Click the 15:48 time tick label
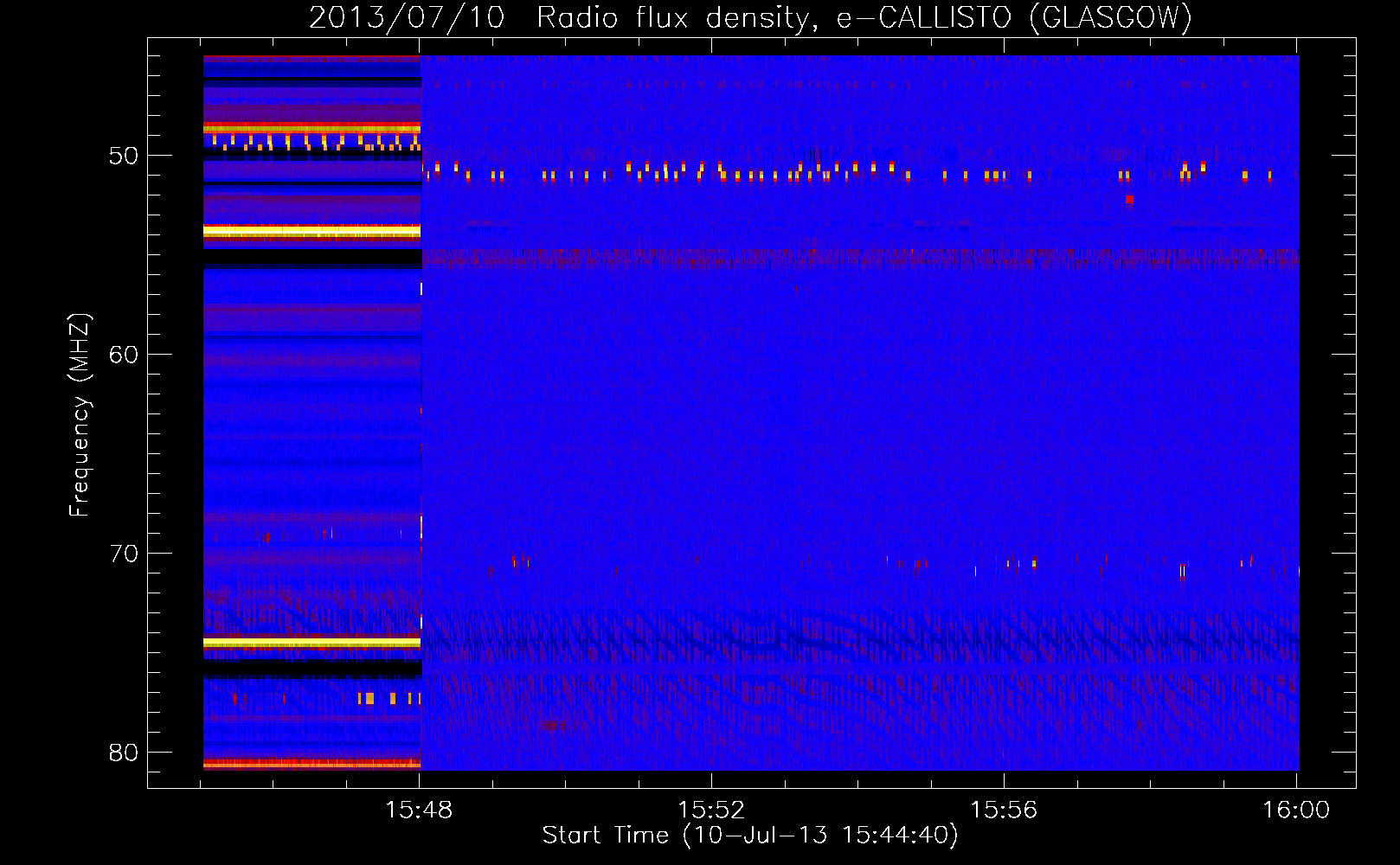The image size is (1400, 865). coord(419,811)
